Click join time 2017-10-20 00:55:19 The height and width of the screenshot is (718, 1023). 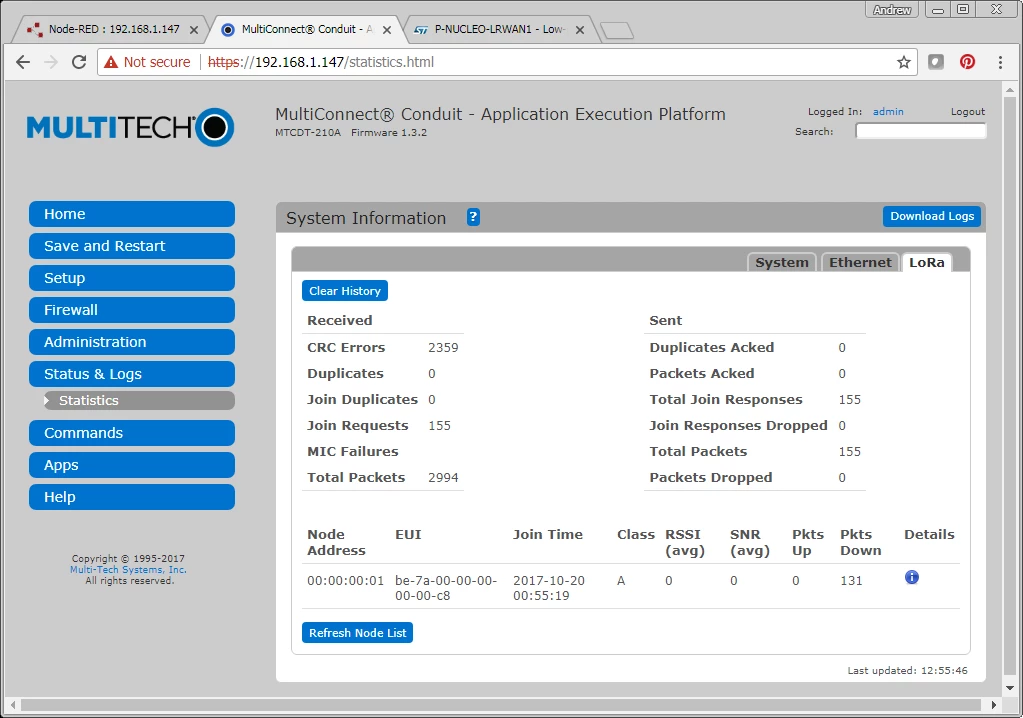pyautogui.click(x=549, y=588)
